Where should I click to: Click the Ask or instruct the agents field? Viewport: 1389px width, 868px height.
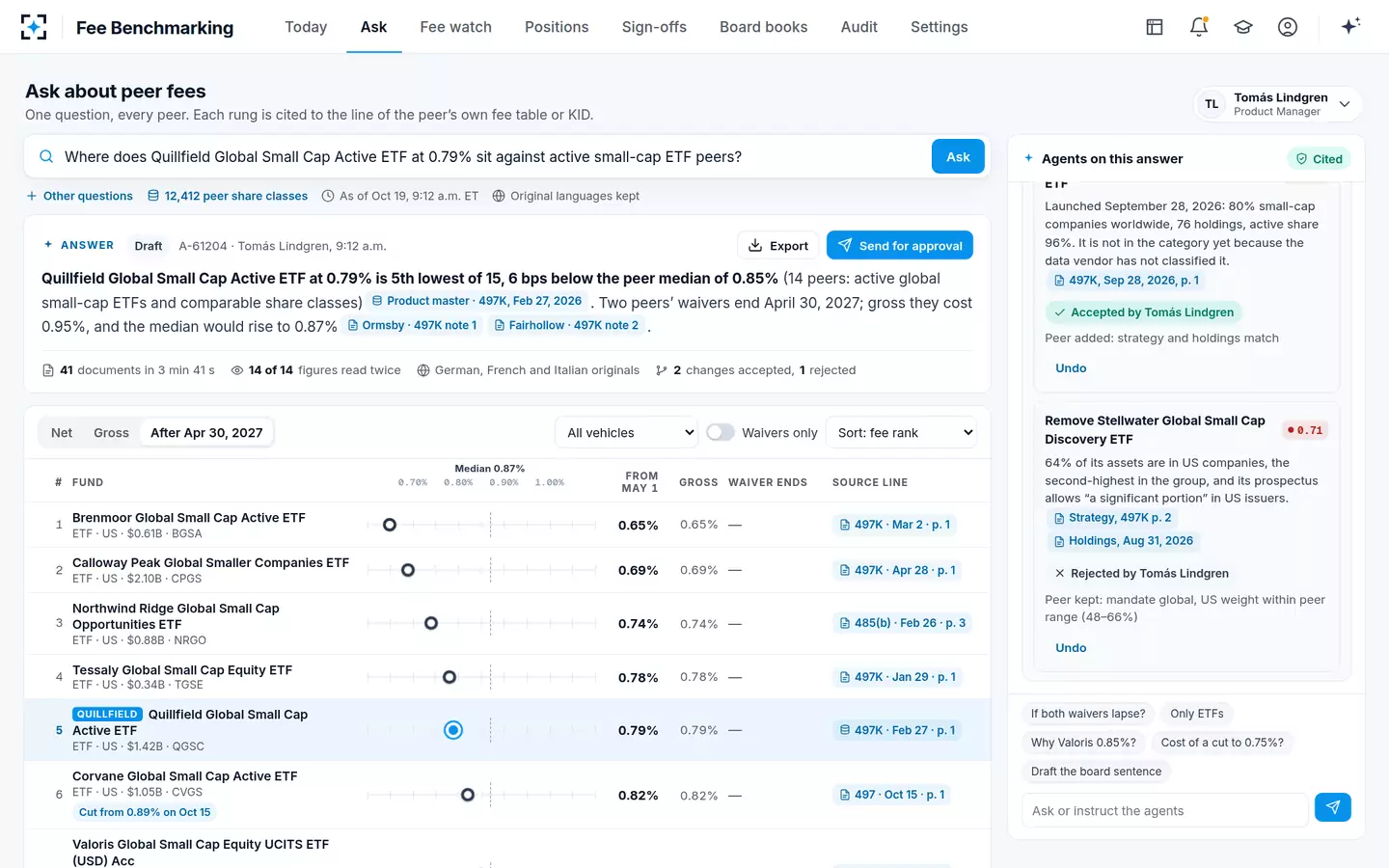[x=1164, y=810]
